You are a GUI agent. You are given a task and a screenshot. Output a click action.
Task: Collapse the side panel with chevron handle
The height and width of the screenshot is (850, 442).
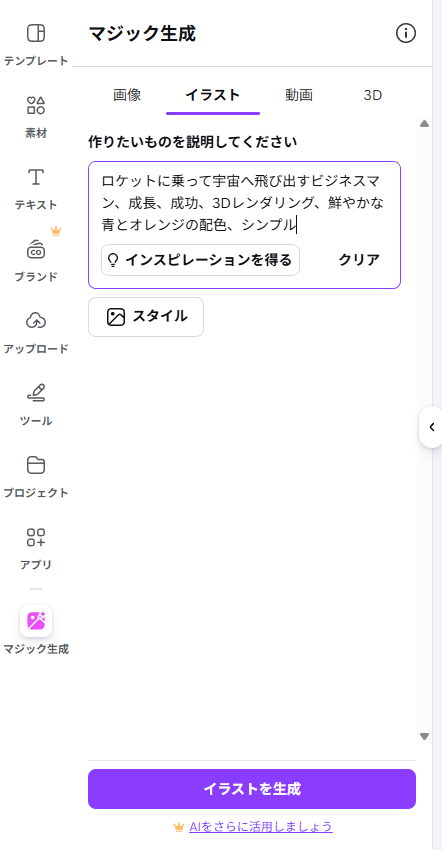pos(431,427)
